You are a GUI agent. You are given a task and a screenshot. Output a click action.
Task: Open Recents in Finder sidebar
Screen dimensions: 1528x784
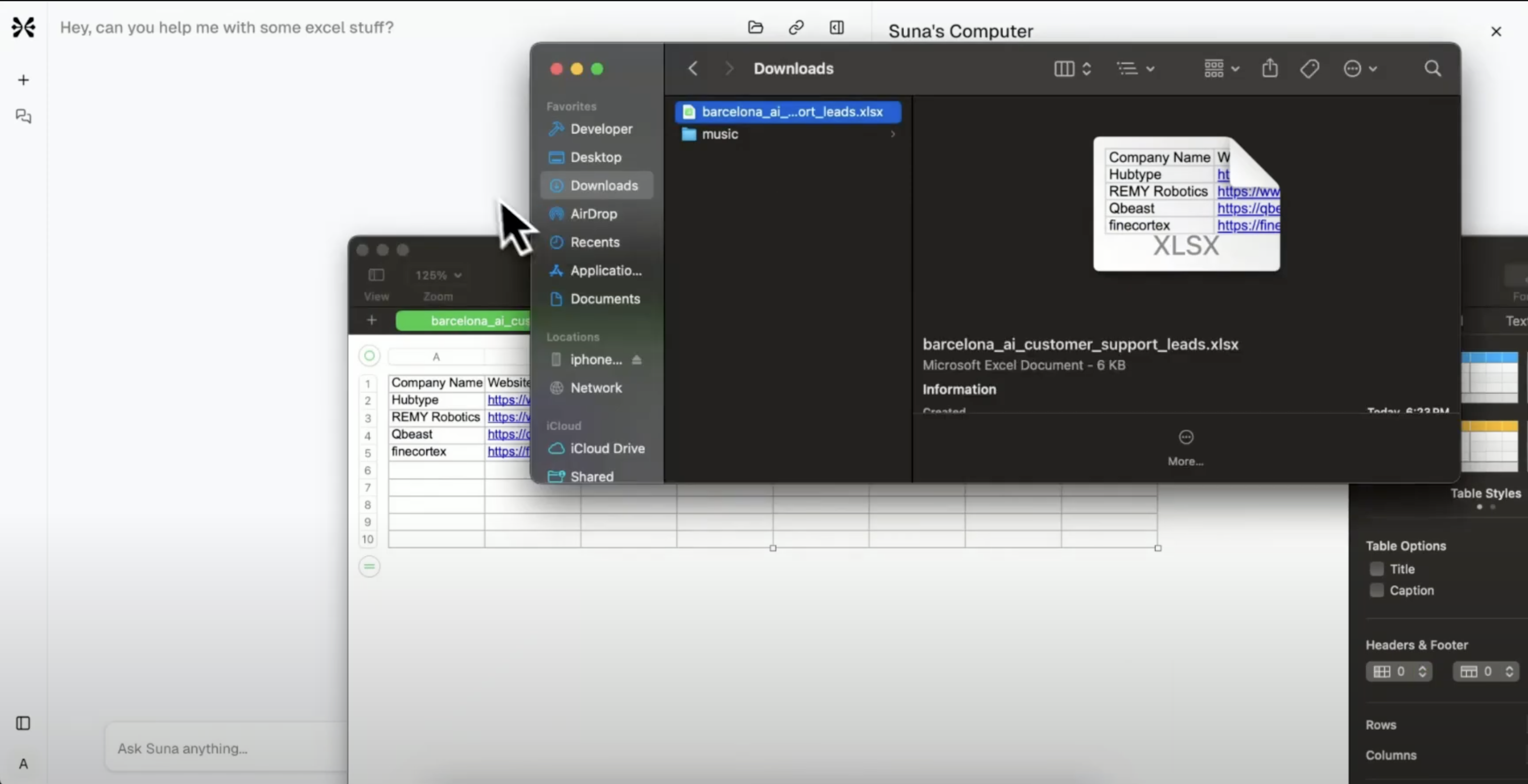click(x=597, y=242)
